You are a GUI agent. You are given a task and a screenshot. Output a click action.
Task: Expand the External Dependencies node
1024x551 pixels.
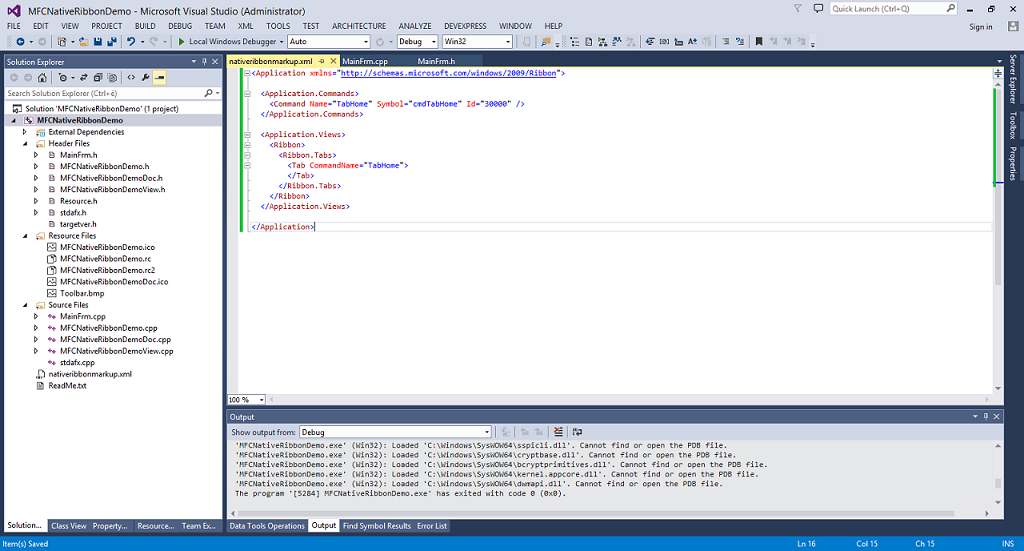25,132
